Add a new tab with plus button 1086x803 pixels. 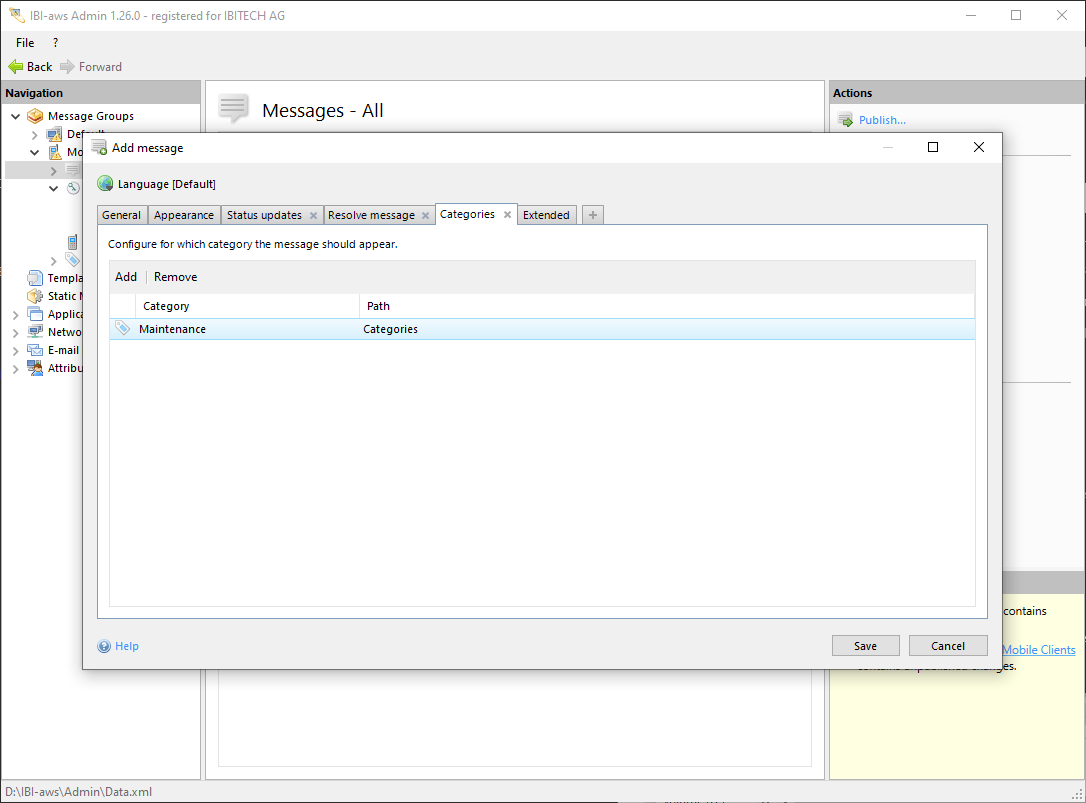pos(593,215)
